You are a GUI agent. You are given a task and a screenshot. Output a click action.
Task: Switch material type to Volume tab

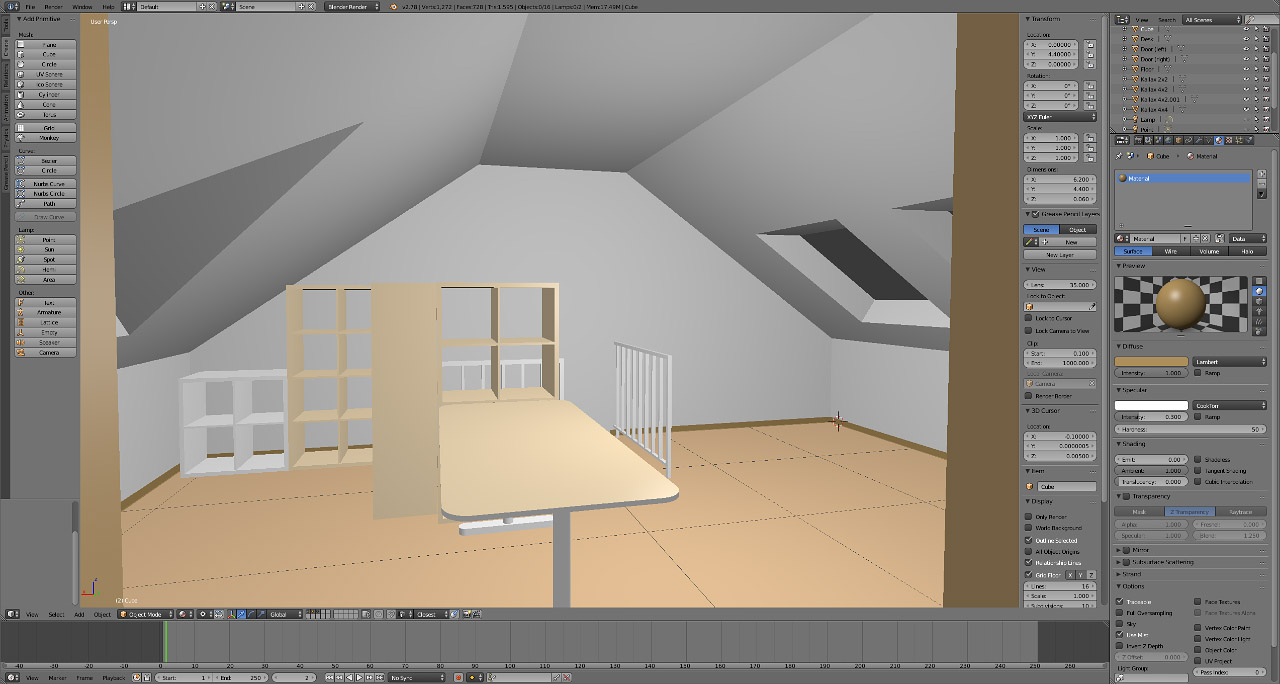pyautogui.click(x=1209, y=251)
